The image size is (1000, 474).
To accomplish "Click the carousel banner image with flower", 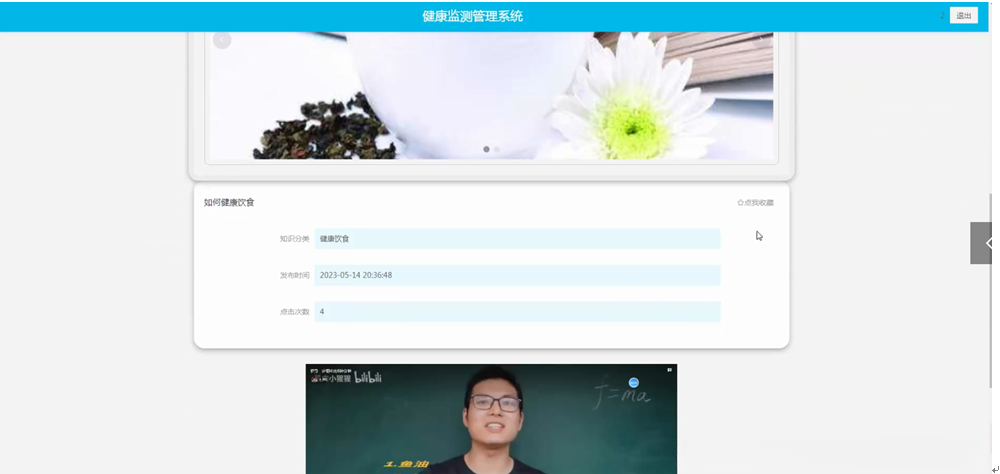I will (x=491, y=95).
